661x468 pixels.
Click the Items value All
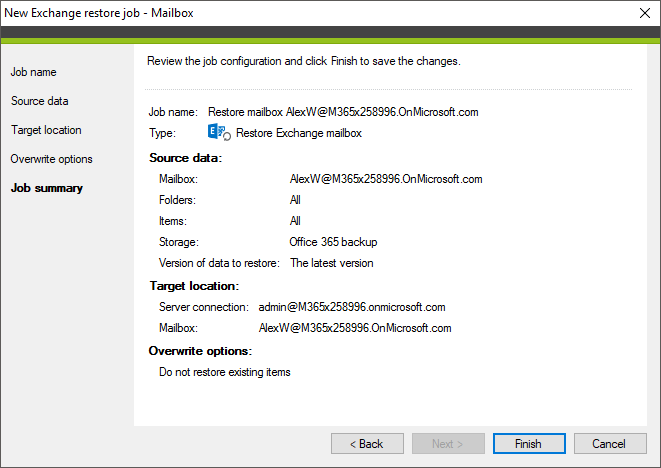tap(295, 221)
